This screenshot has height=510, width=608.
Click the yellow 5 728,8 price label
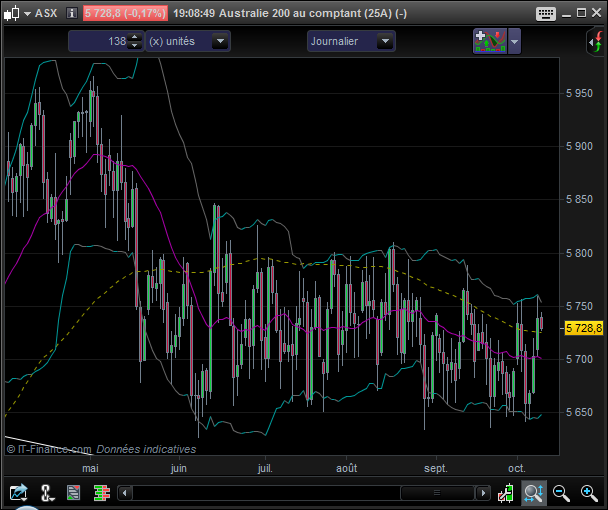[x=585, y=328]
